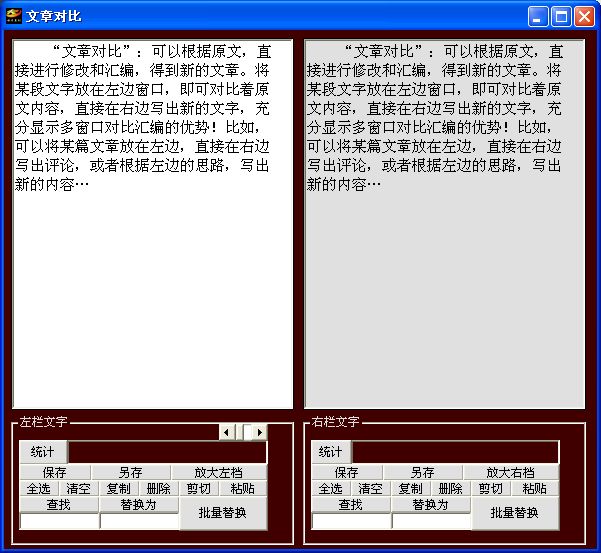The width and height of the screenshot is (601, 553).
Task: Click the 放大左档 button
Action: pos(219,472)
